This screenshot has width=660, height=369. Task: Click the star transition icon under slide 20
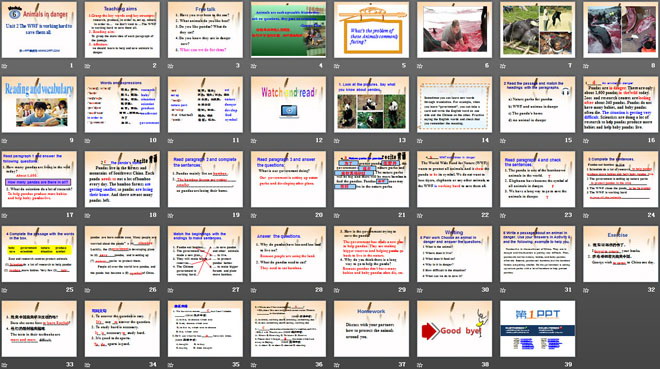254,215
